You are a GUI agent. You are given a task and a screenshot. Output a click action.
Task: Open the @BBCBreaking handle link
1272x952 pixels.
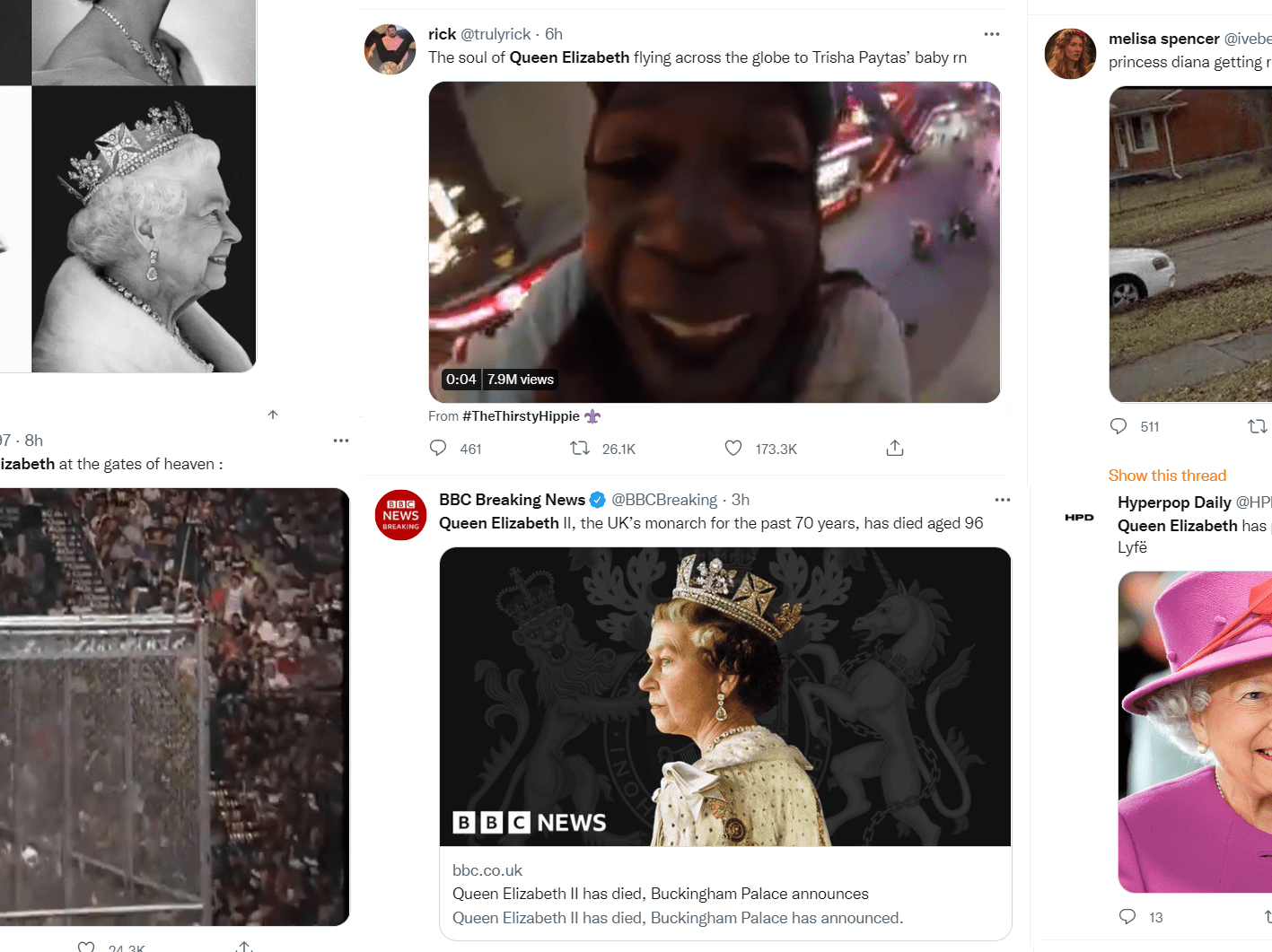[664, 500]
